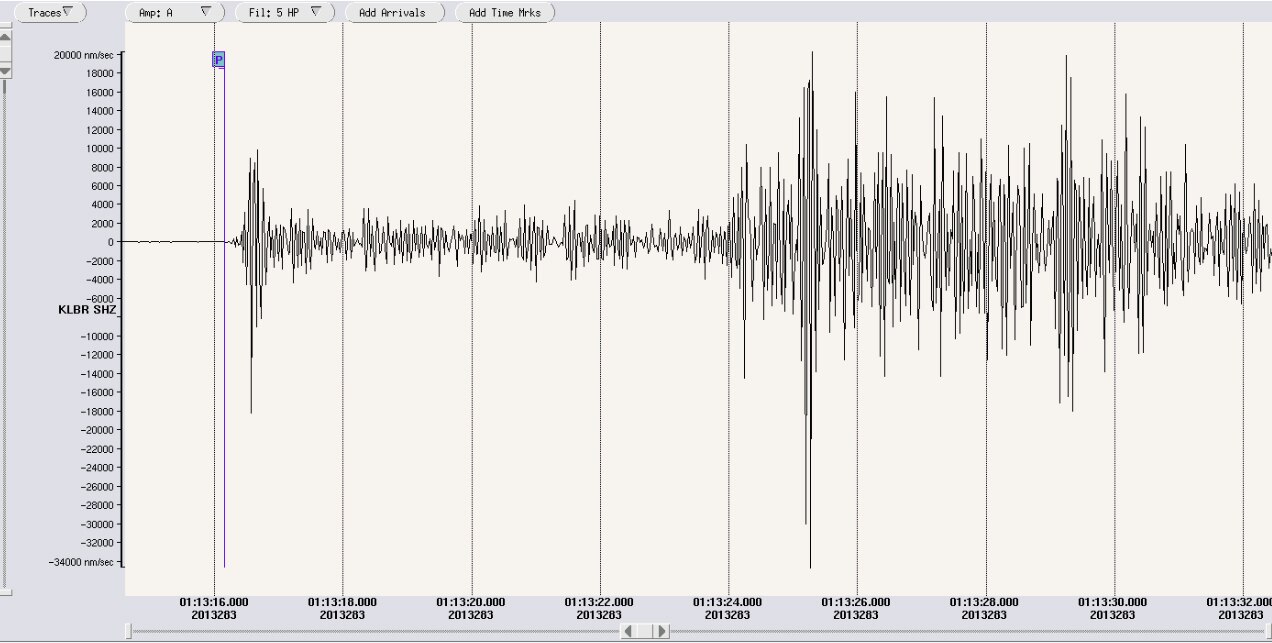Click the Add Time Mrks button
The width and height of the screenshot is (1272, 643).
(x=504, y=13)
